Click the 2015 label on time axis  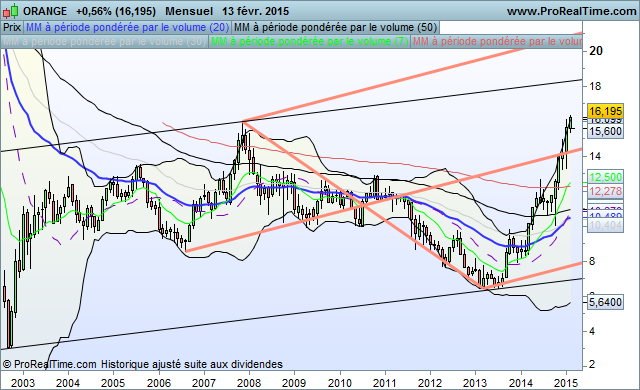(566, 383)
